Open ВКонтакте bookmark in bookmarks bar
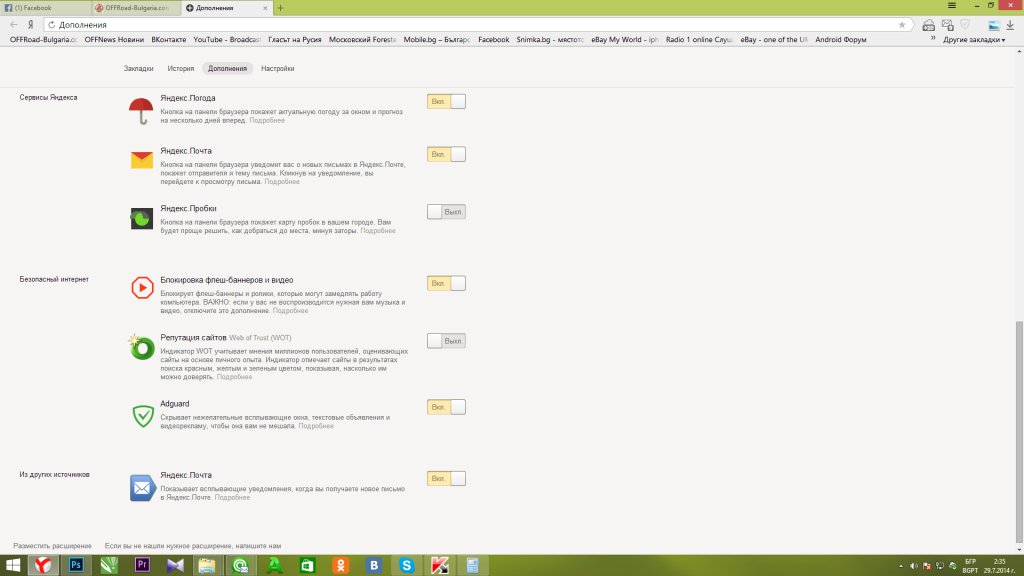 pos(168,40)
